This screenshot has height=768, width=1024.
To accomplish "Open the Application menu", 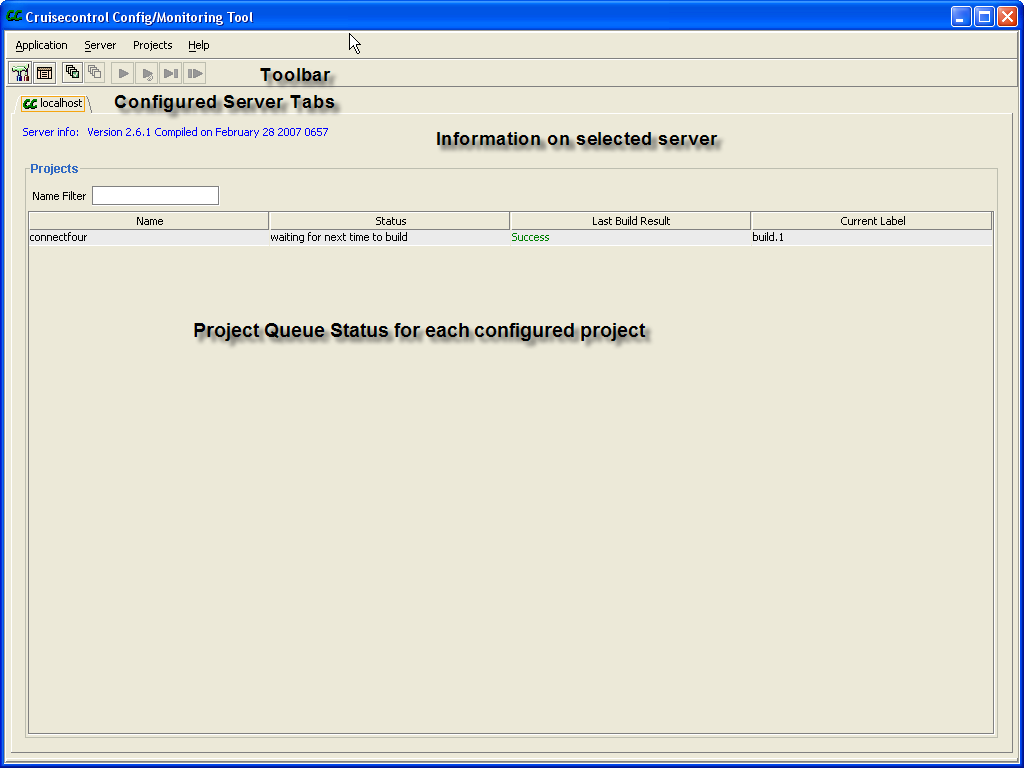I will pos(42,45).
